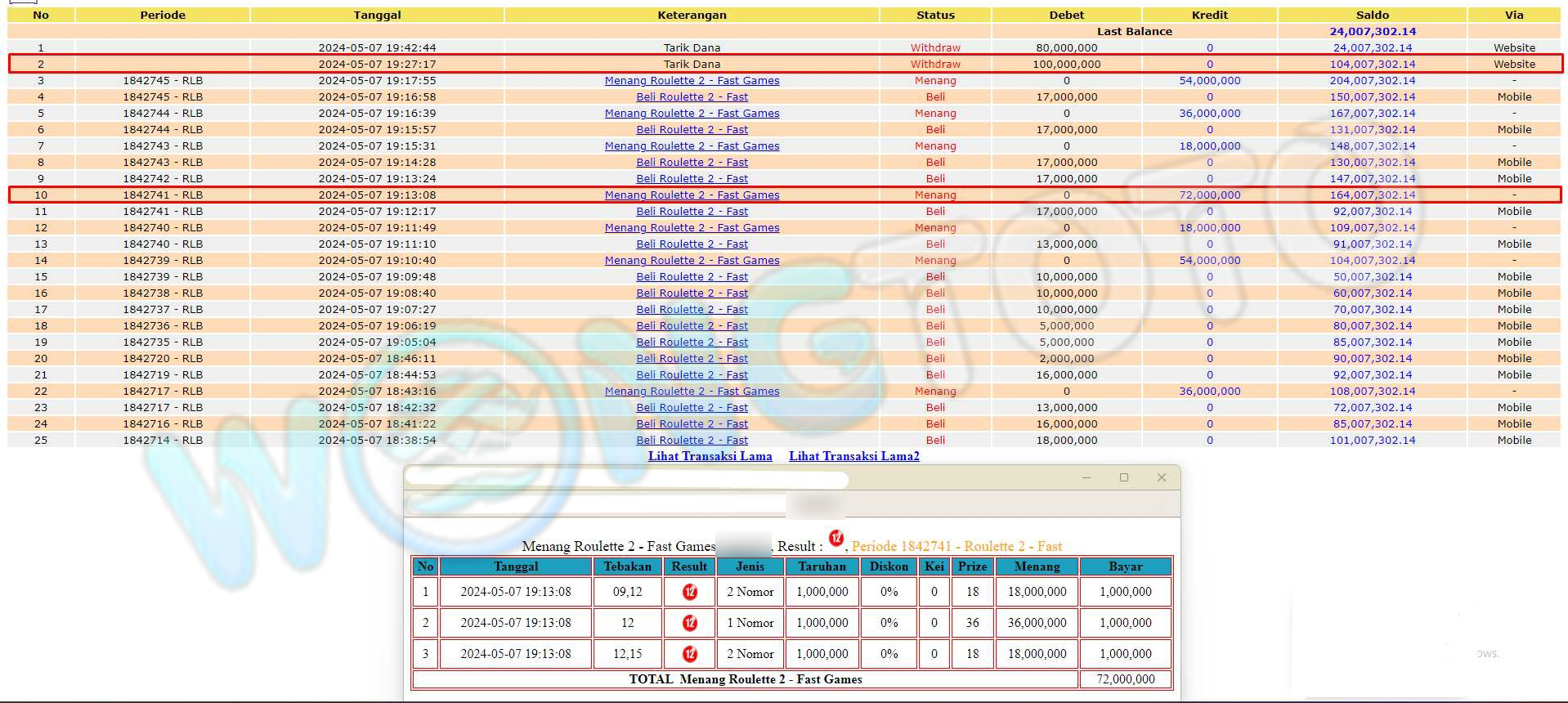
Task: Close the bet detail popup window
Action: pos(1162,477)
